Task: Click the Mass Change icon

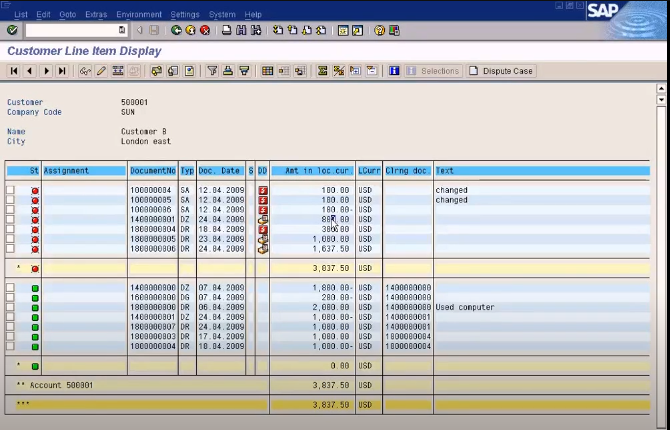Action: pyautogui.click(x=118, y=71)
